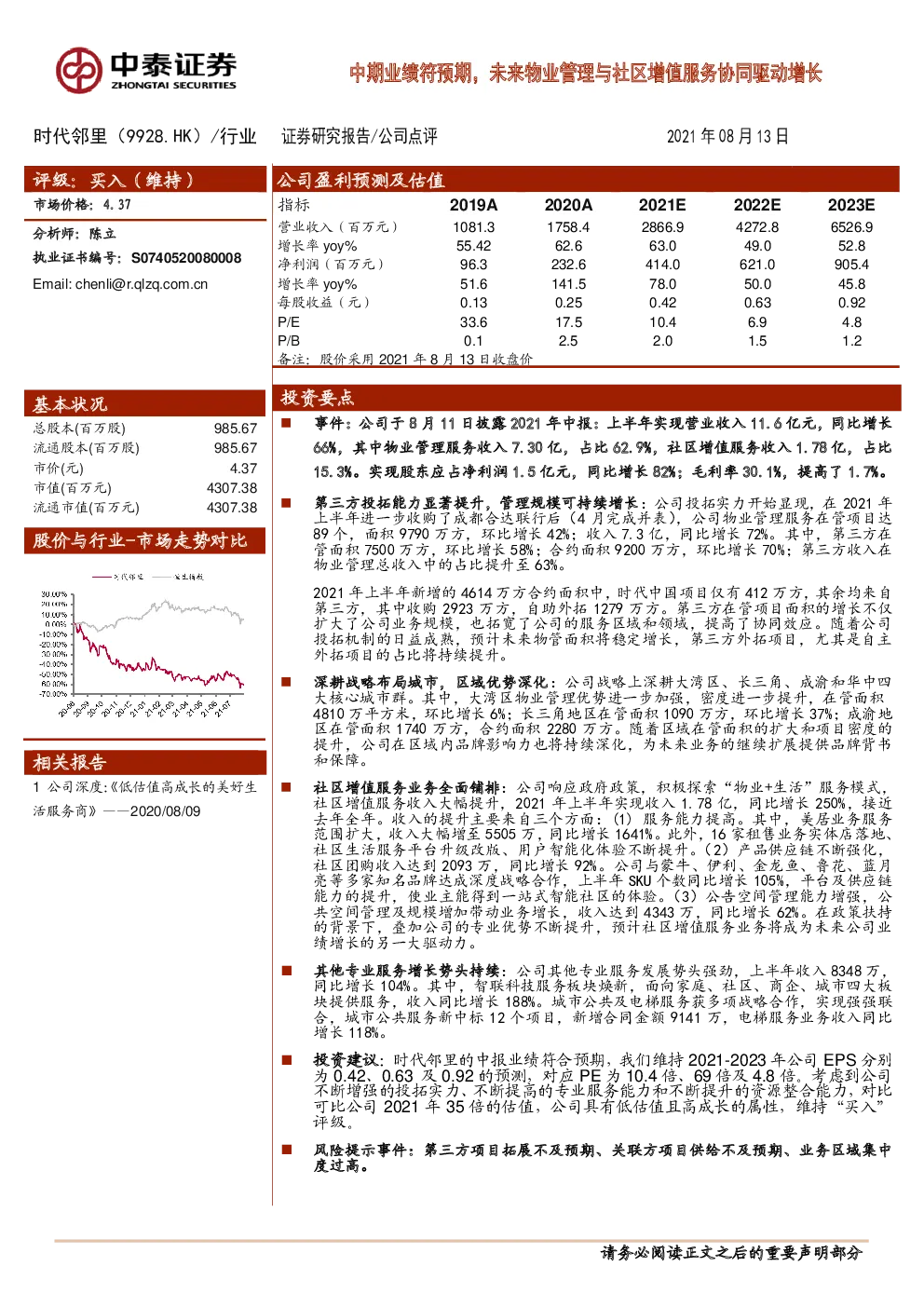Click the 社区增值服务业务全面铺排 heading
The height and width of the screenshot is (1307, 924).
(407, 788)
